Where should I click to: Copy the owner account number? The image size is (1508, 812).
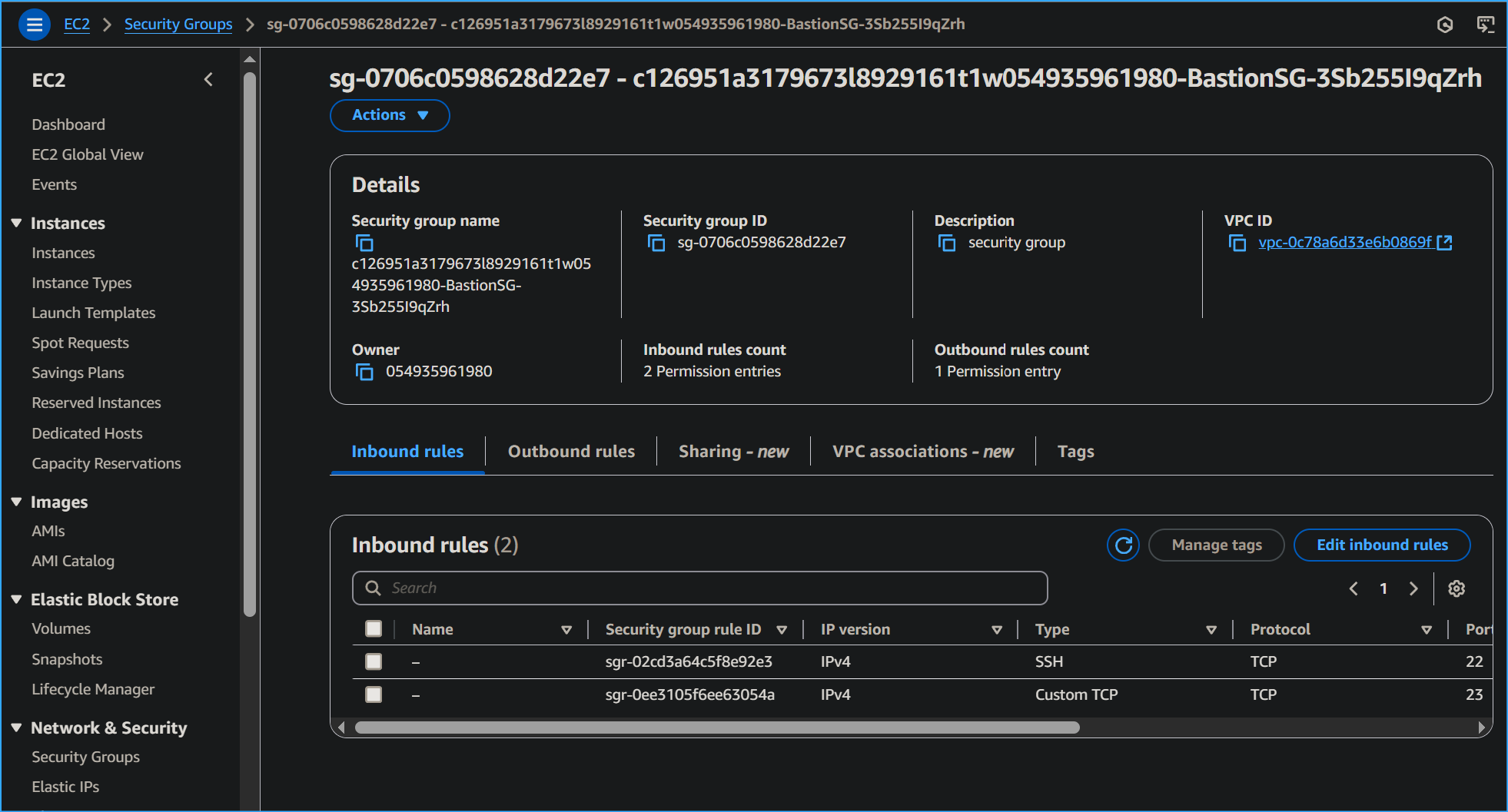pyautogui.click(x=364, y=373)
